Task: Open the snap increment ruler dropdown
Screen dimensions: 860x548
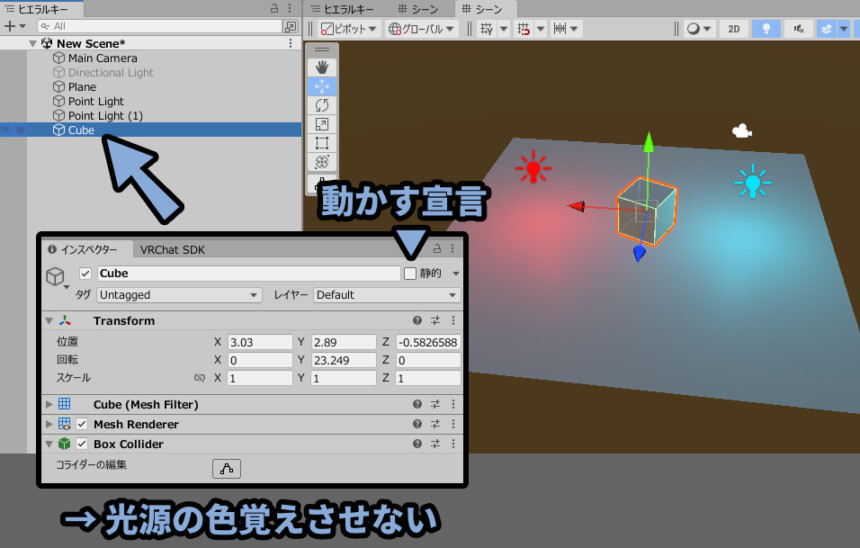Action: 565,29
